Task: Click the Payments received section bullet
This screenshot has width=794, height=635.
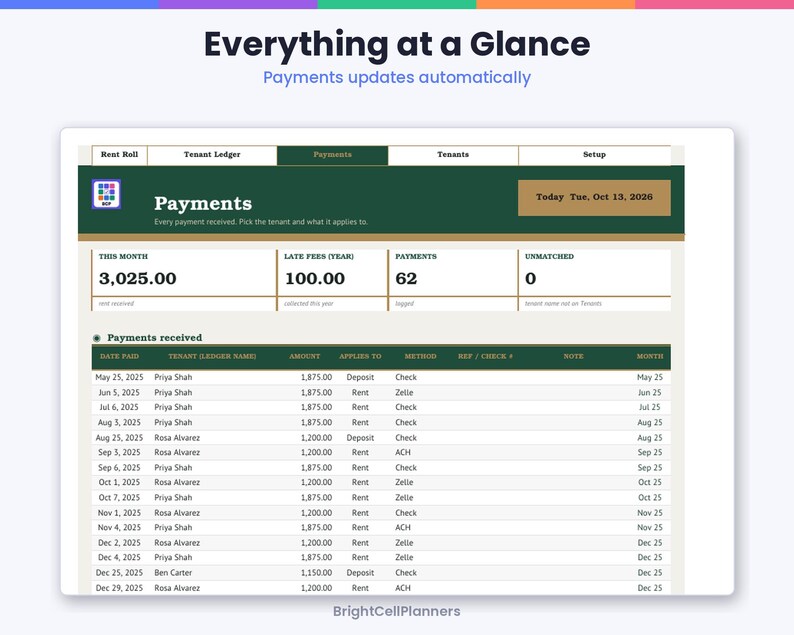Action: (x=97, y=338)
